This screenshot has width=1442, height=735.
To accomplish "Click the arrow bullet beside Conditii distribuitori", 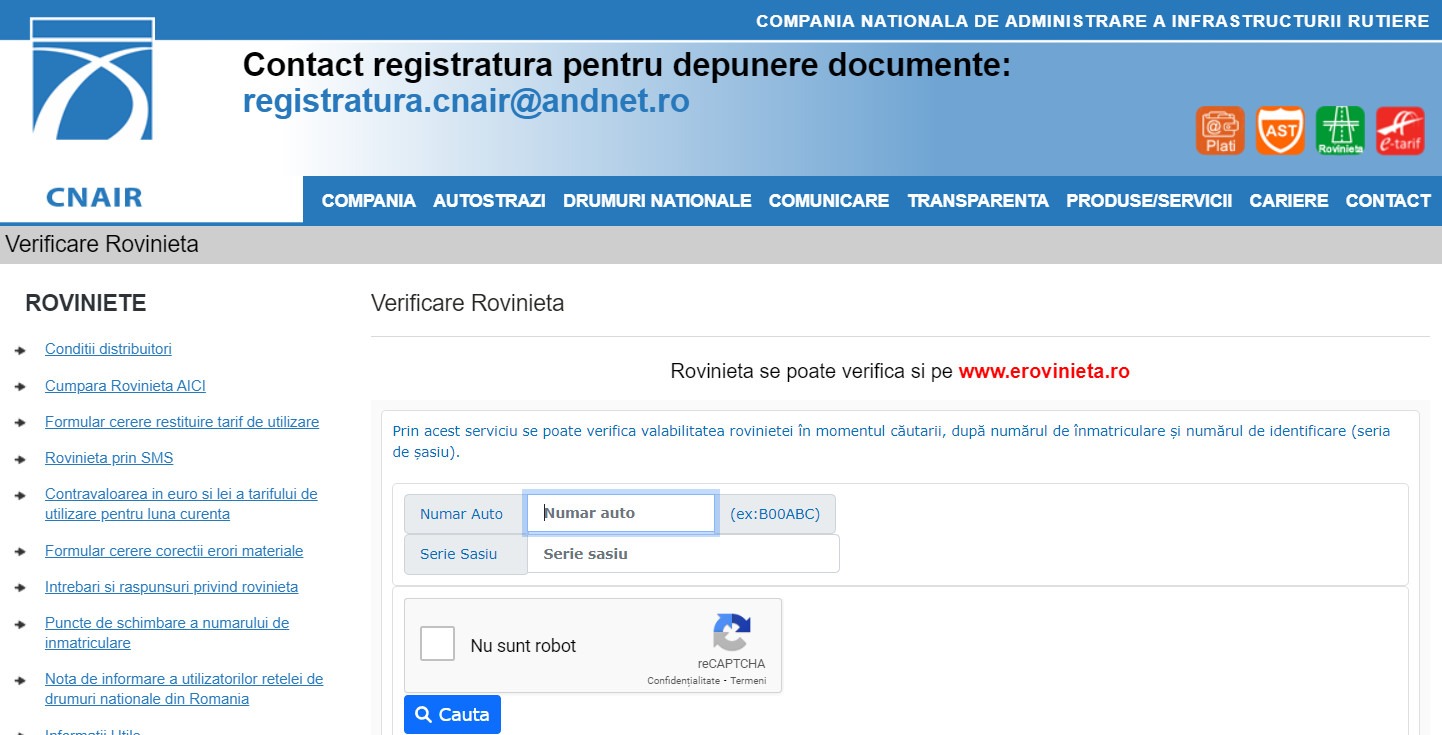I will click(20, 350).
